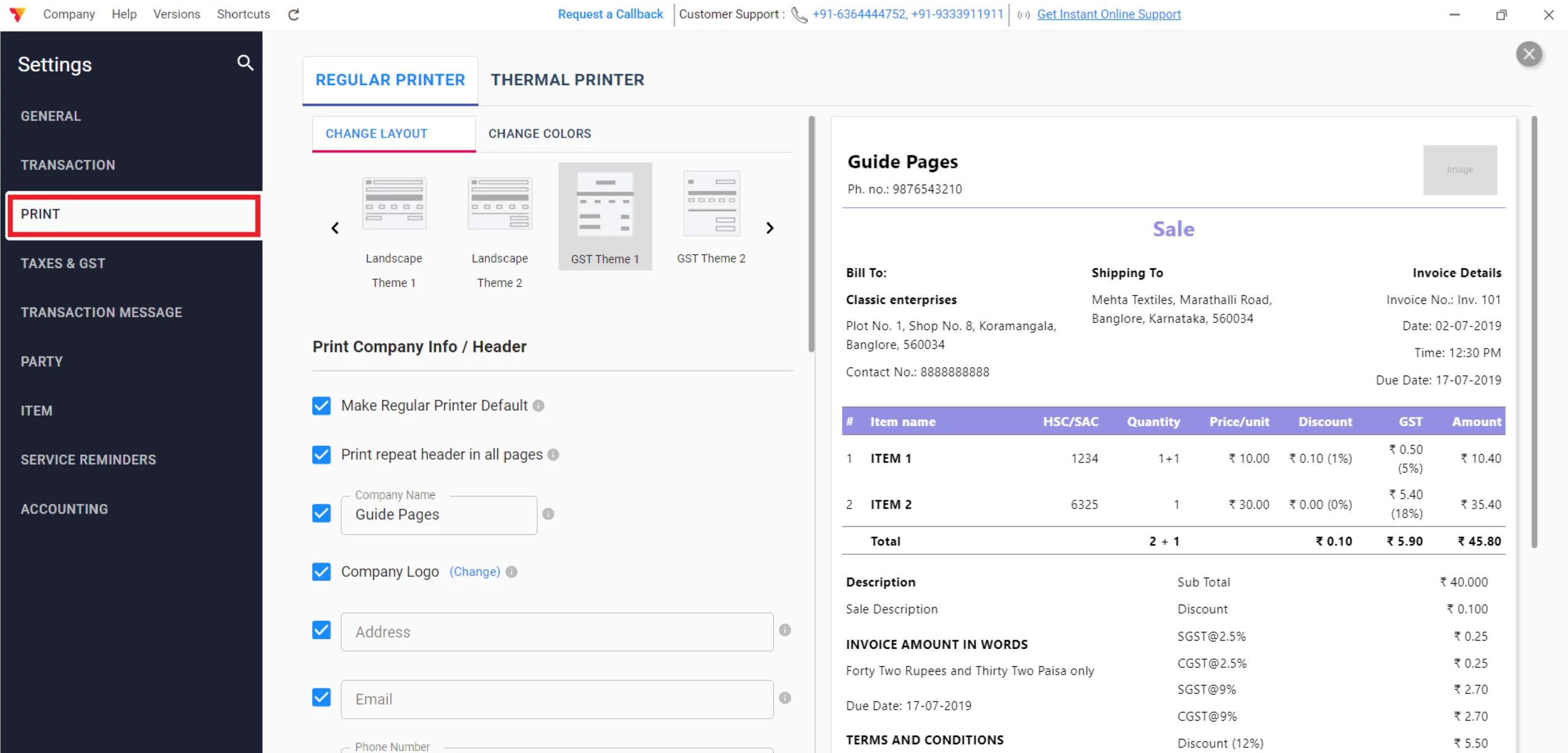Toggle Print repeat header in all pages checkbox
The height and width of the screenshot is (753, 1568).
click(x=322, y=455)
